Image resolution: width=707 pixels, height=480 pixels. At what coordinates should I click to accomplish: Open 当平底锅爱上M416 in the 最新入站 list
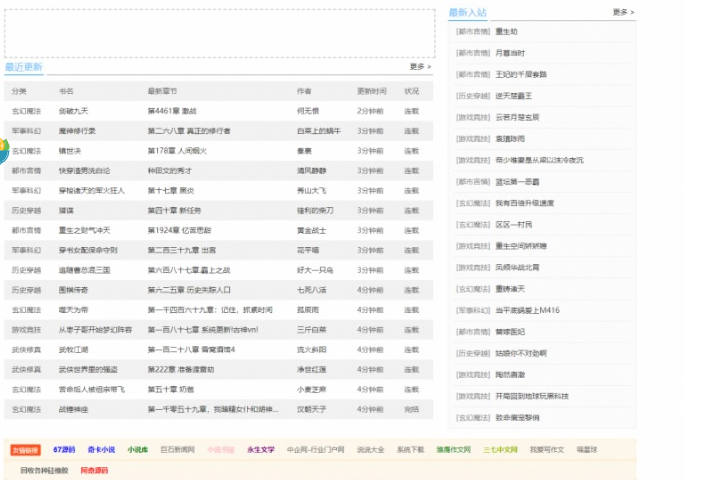click(x=528, y=310)
